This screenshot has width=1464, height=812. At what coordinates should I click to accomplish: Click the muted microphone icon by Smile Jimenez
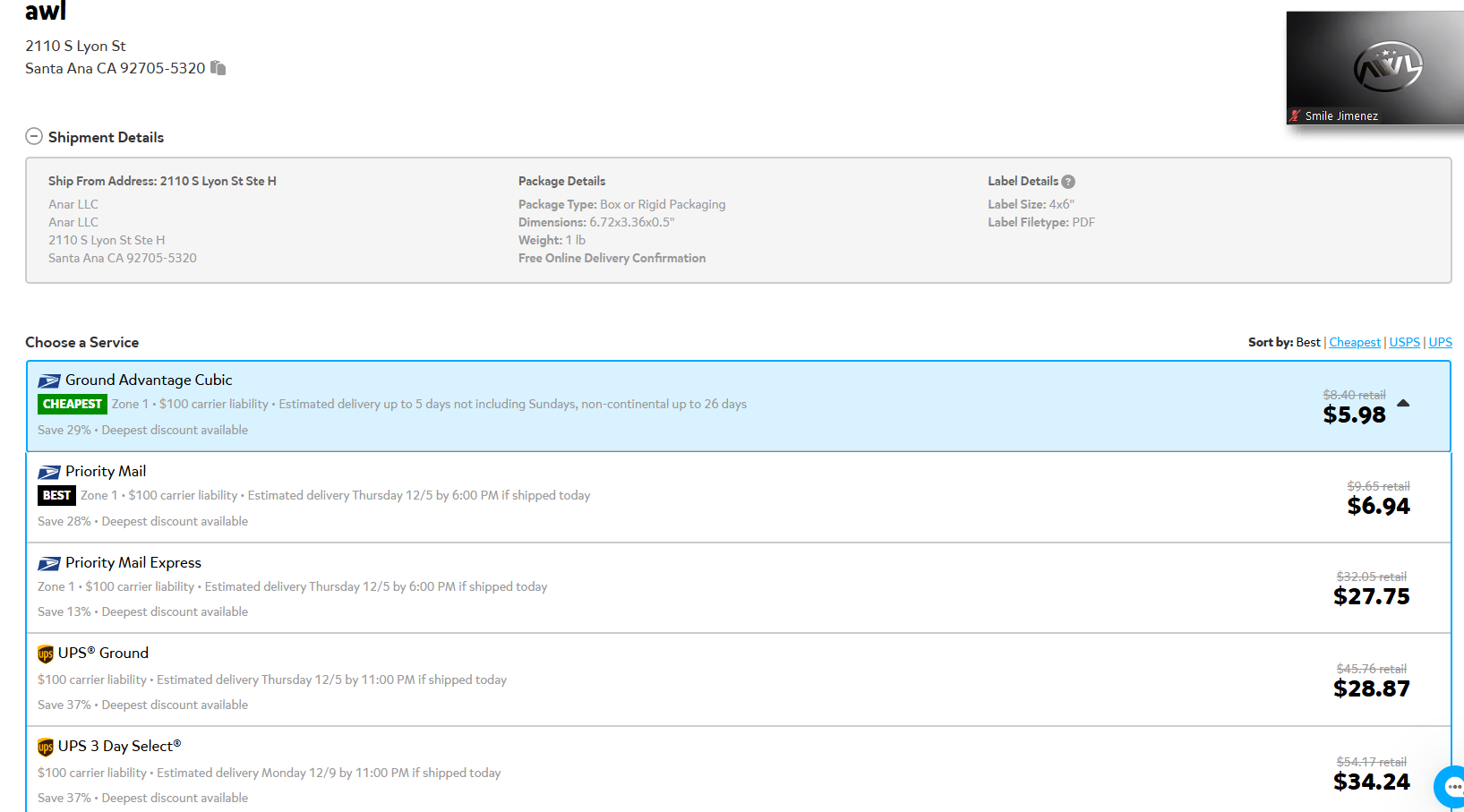click(1295, 115)
